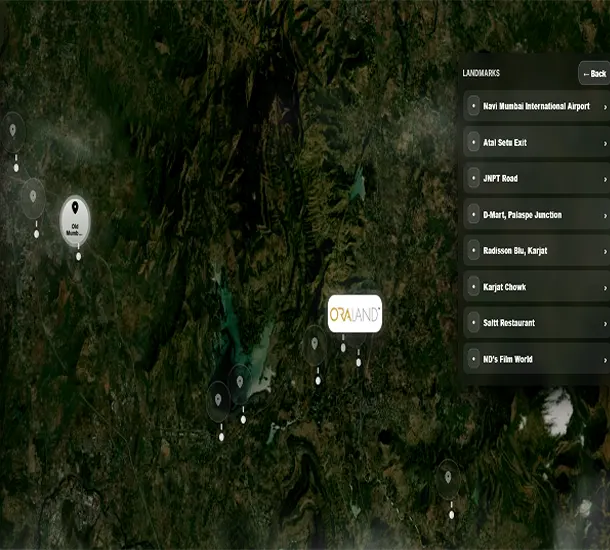Click bullet icon beside ND's Film World
Image resolution: width=610 pixels, height=550 pixels.
point(473,359)
